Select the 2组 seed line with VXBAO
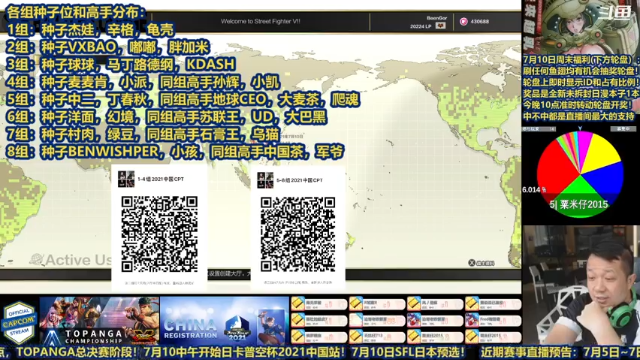The height and width of the screenshot is (360, 640). tap(108, 47)
